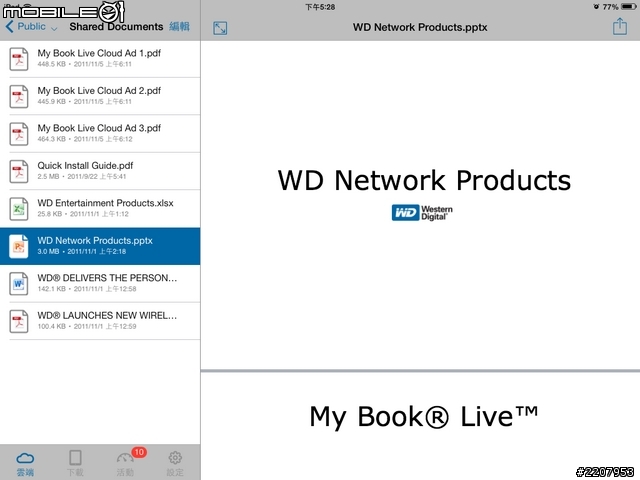Click PDF icon of WD® LAUNCHES file

click(19, 322)
